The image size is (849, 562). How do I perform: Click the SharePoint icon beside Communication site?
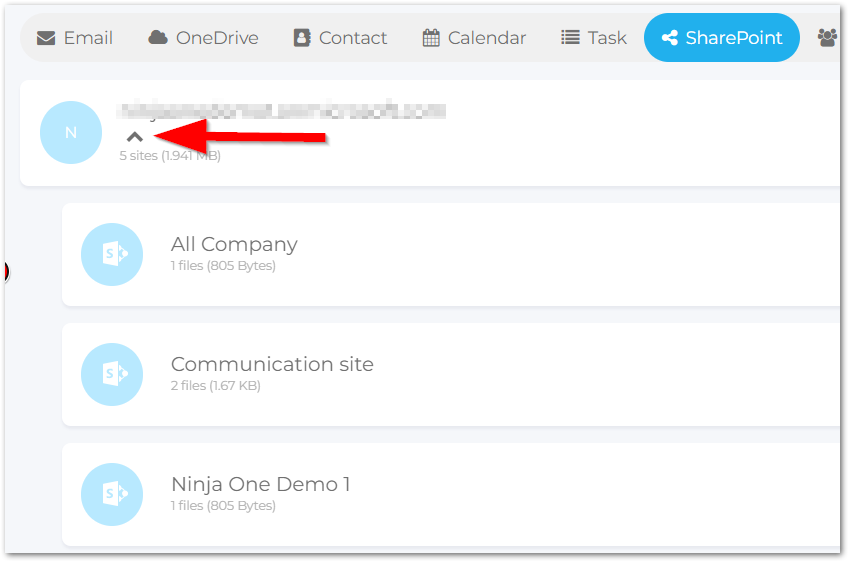[112, 374]
